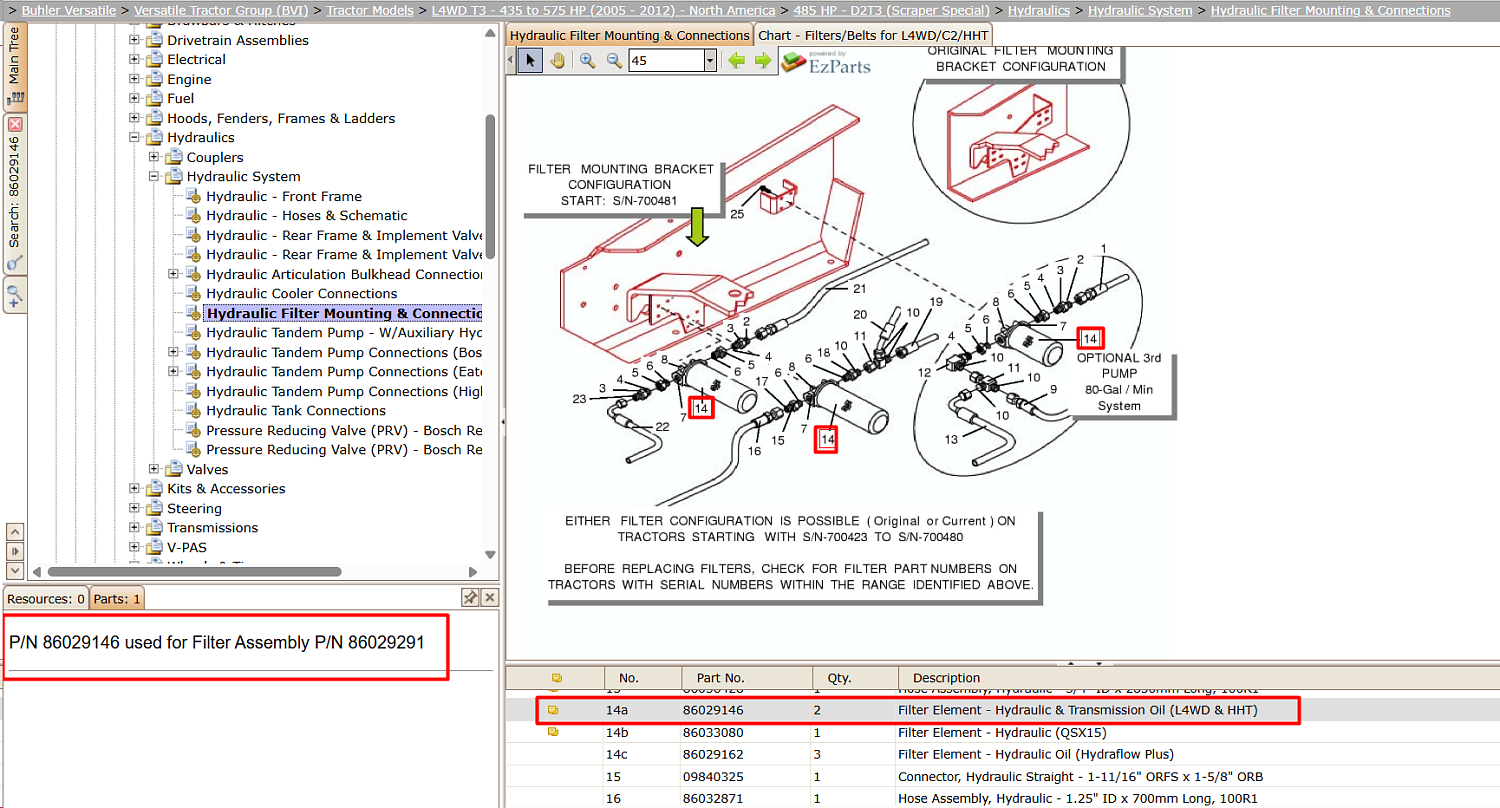This screenshot has width=1500, height=808.
Task: Click the Engine folder icon
Action: point(153,79)
